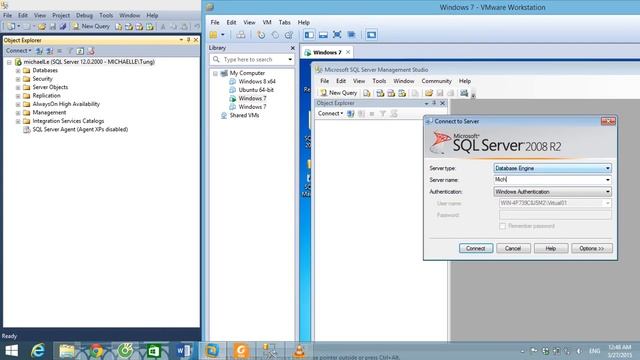640x360 pixels.
Task: Click Server name input field
Action: (x=548, y=180)
